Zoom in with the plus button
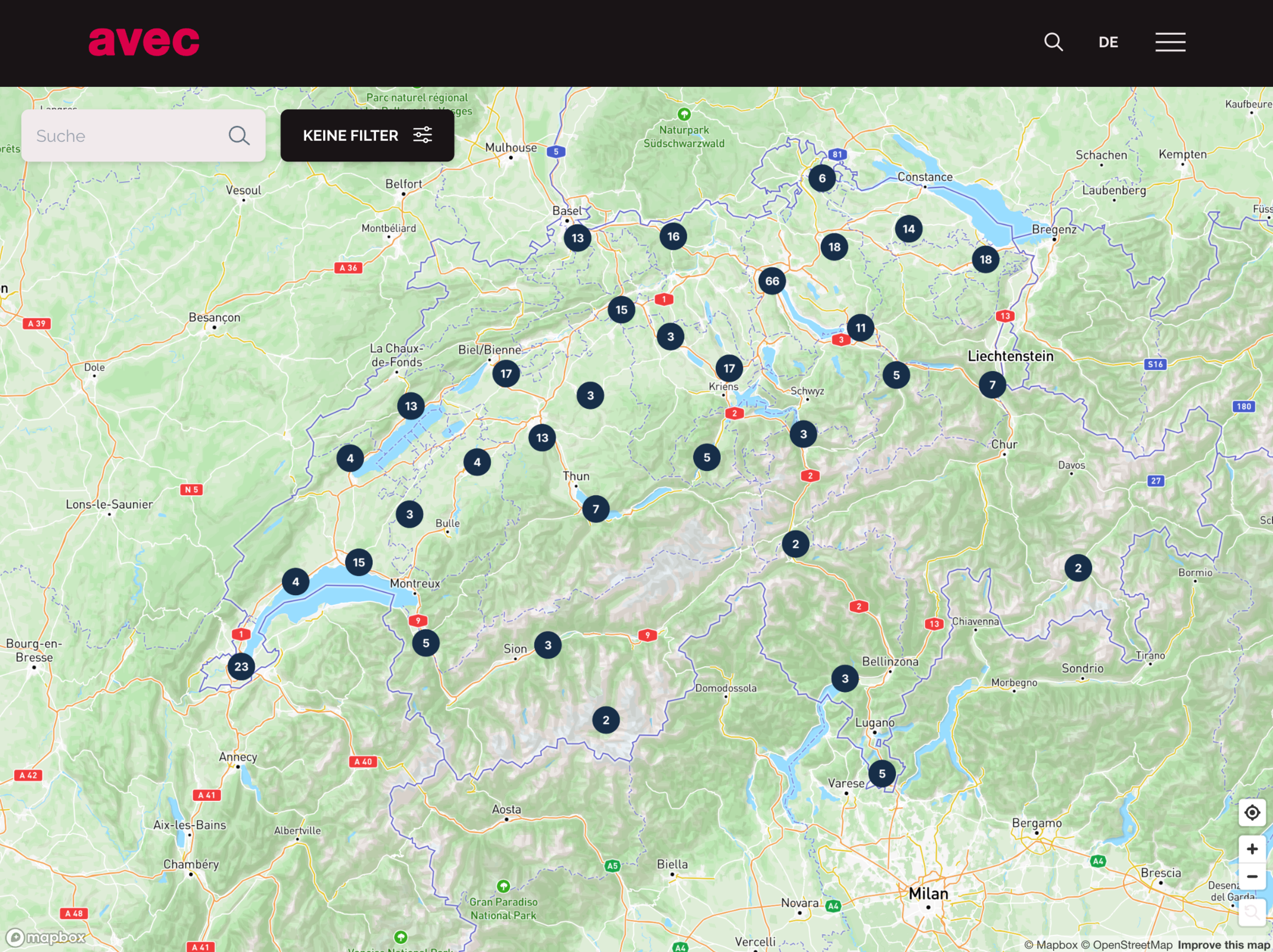This screenshot has width=1273, height=952. click(x=1252, y=849)
